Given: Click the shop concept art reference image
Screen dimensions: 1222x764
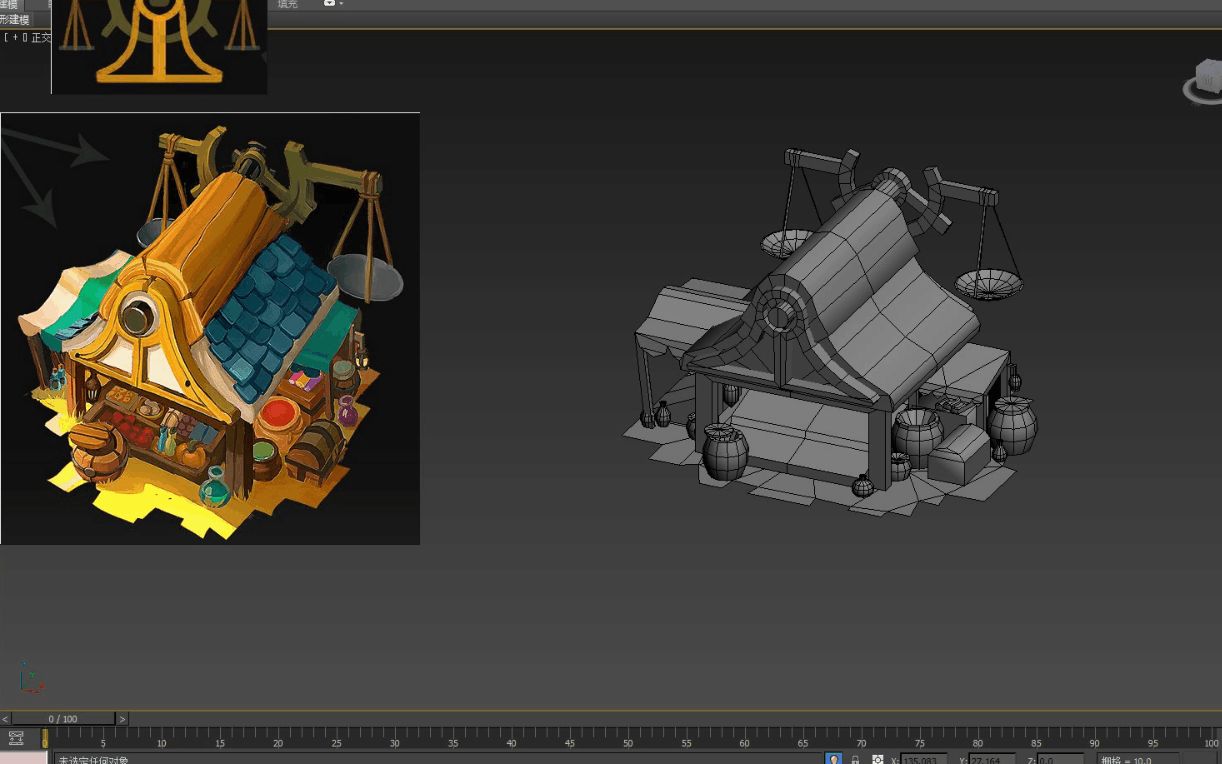Looking at the screenshot, I should click(x=210, y=327).
